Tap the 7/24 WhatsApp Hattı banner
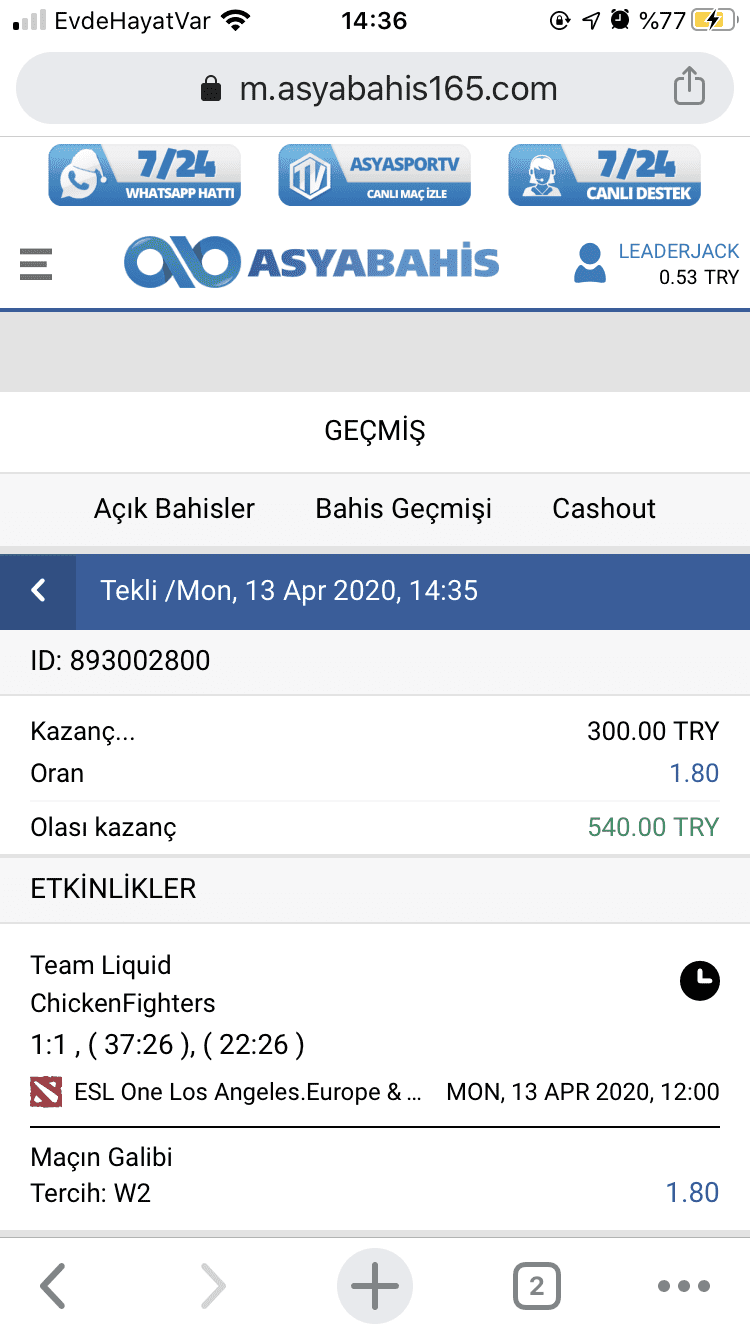 [x=145, y=175]
